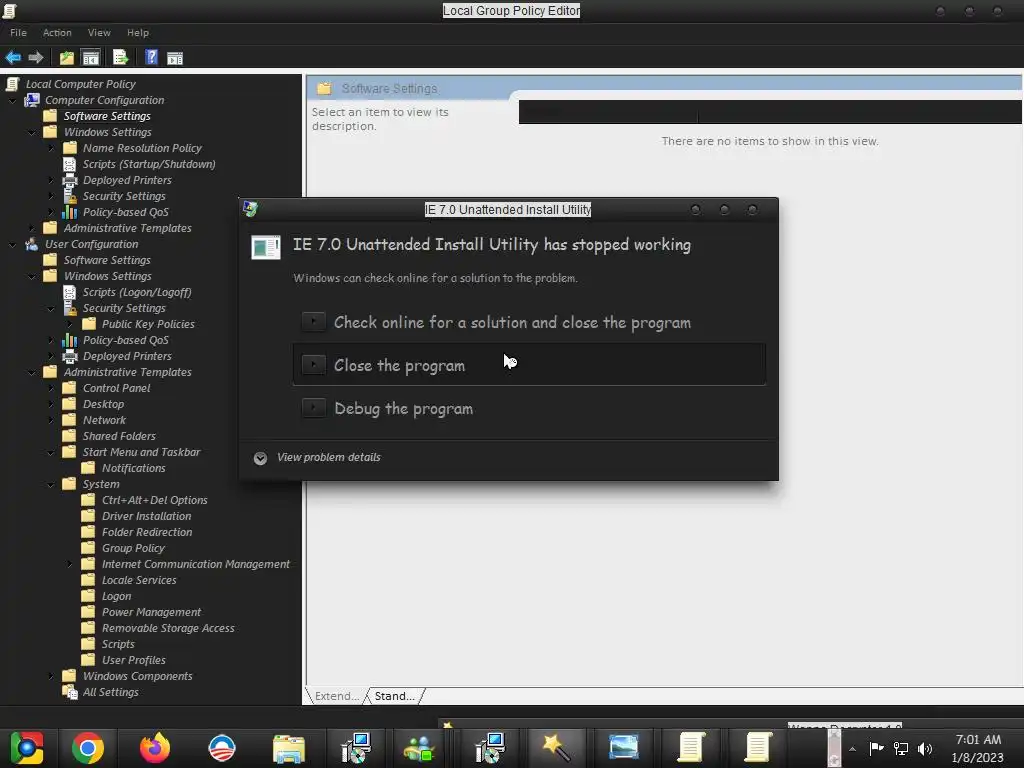1024x768 pixels.
Task: Click the IE 7.0 dialog title bar icon
Action: click(x=250, y=209)
